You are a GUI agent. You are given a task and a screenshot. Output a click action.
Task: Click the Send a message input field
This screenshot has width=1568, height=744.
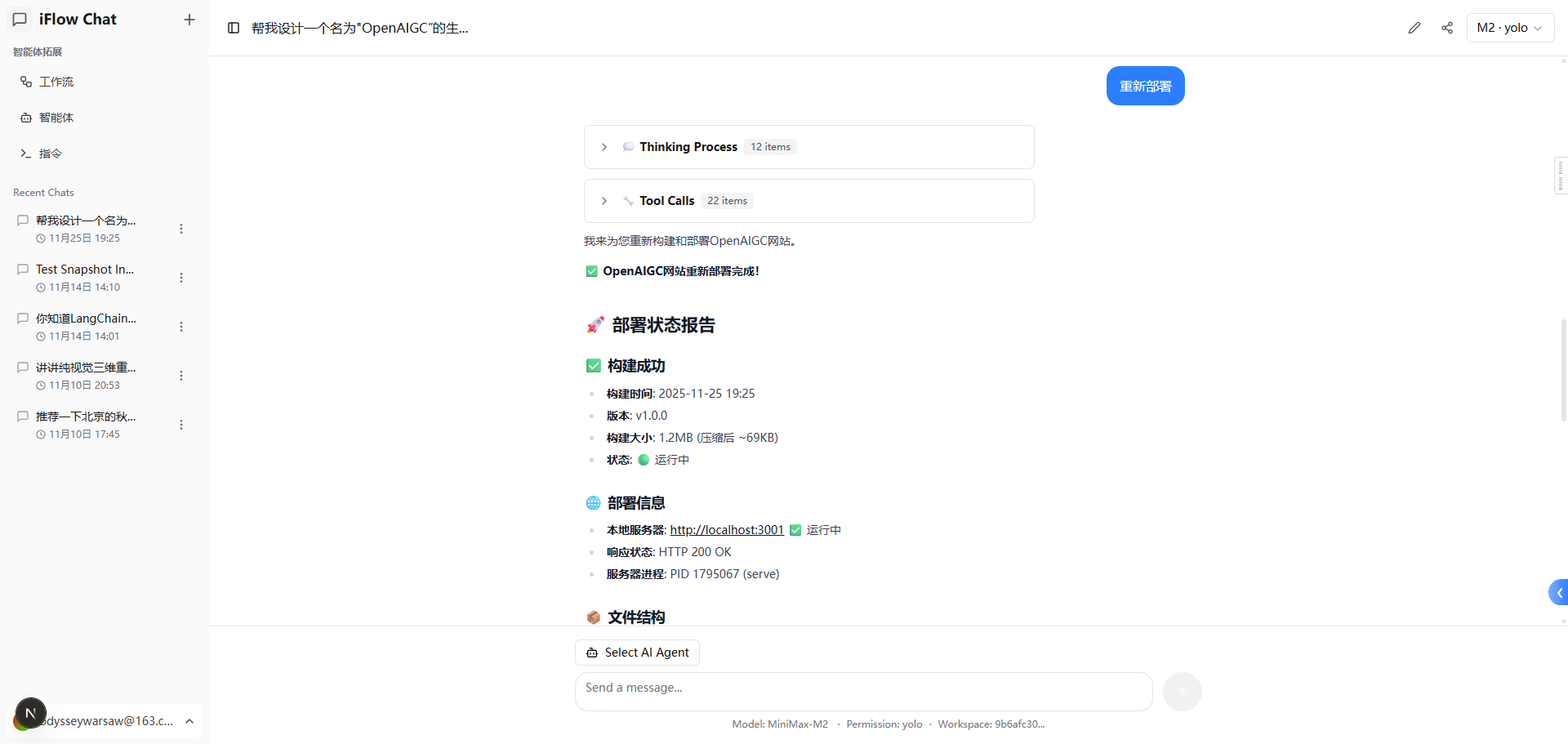coord(863,691)
